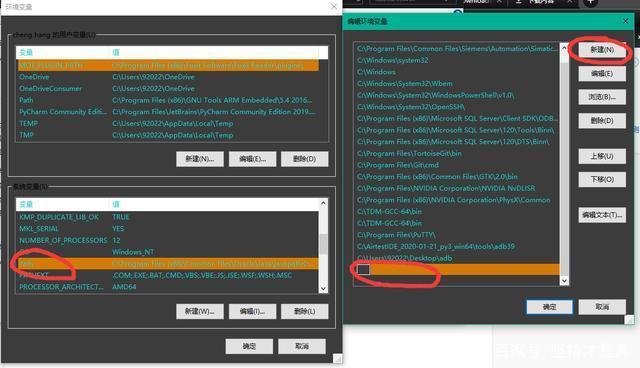This screenshot has height=368, width=640.
Task: Select the WindowsPowerShell\v1.0\ path entry
Action: [x=457, y=95]
